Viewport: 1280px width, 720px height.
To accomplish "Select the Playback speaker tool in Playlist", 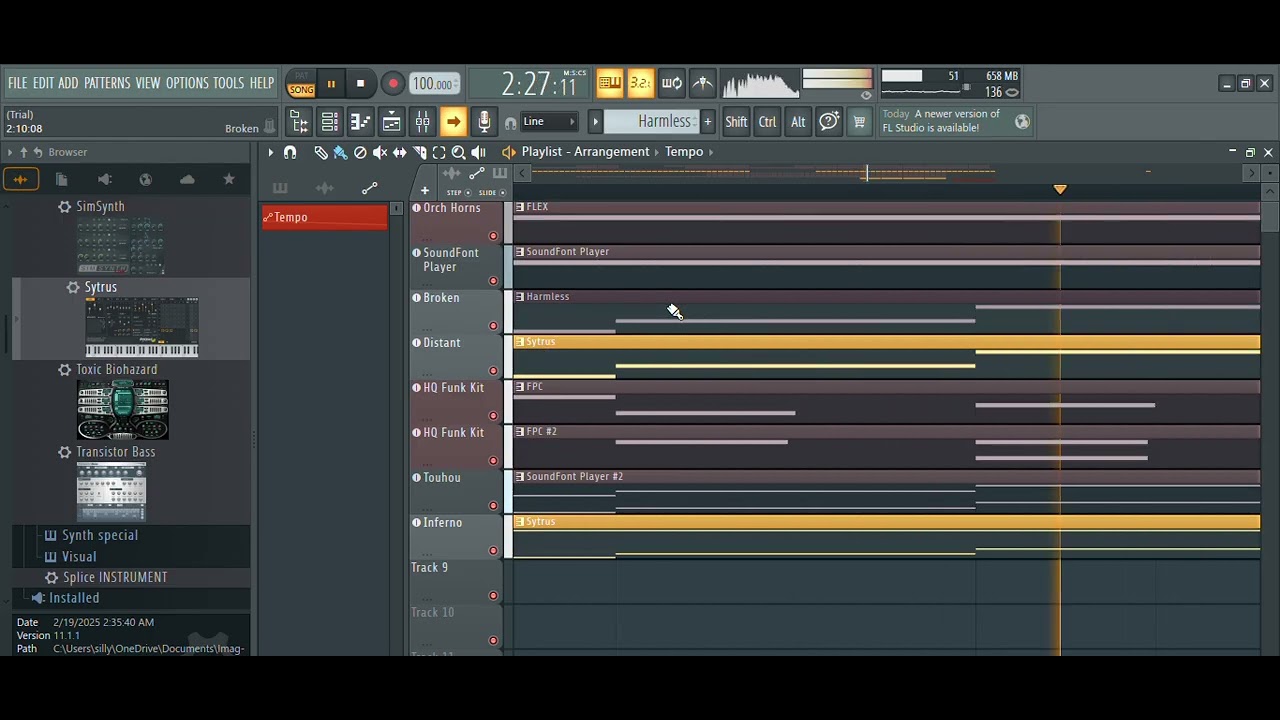I will click(479, 152).
